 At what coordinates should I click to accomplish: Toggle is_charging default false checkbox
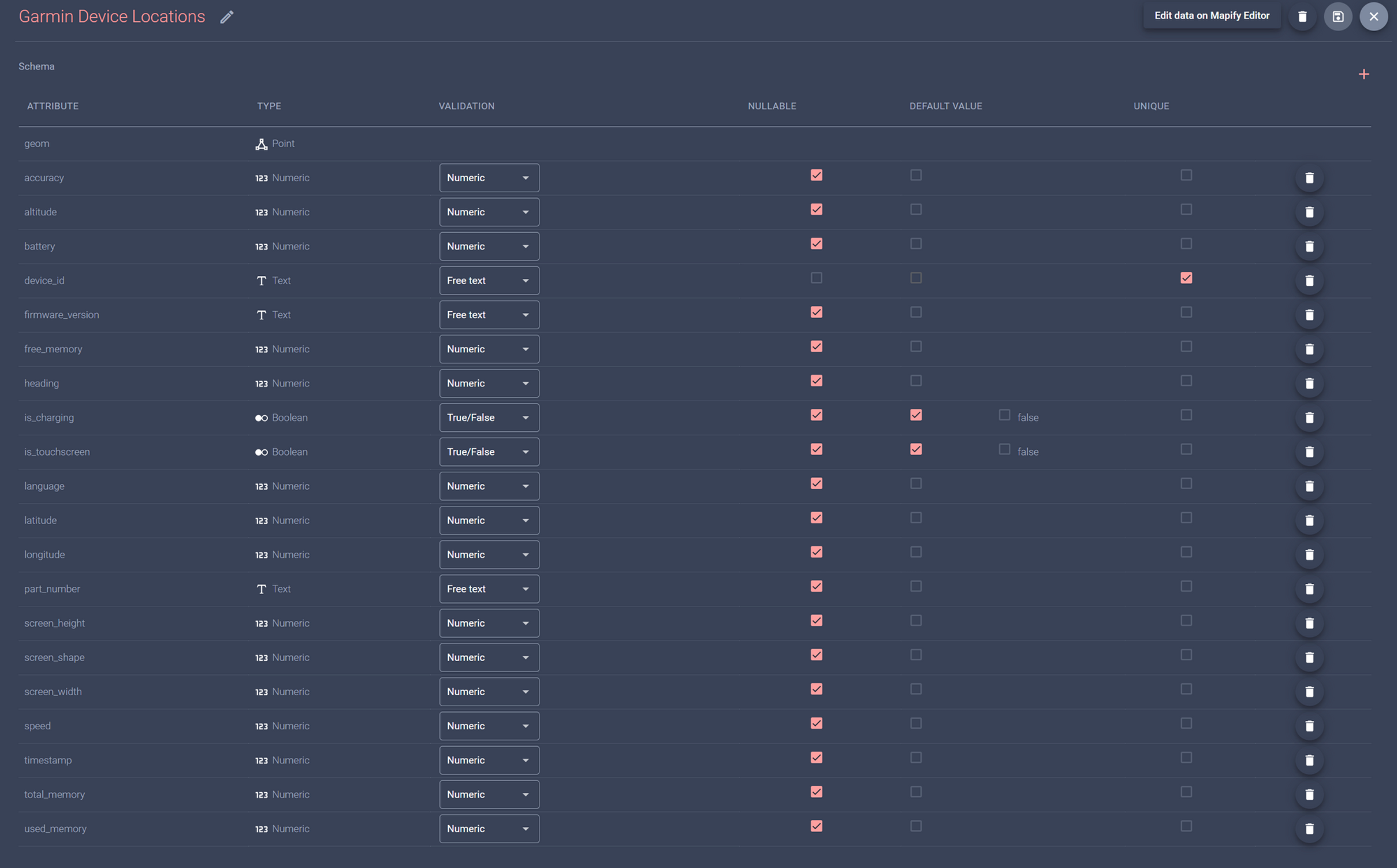[1005, 415]
